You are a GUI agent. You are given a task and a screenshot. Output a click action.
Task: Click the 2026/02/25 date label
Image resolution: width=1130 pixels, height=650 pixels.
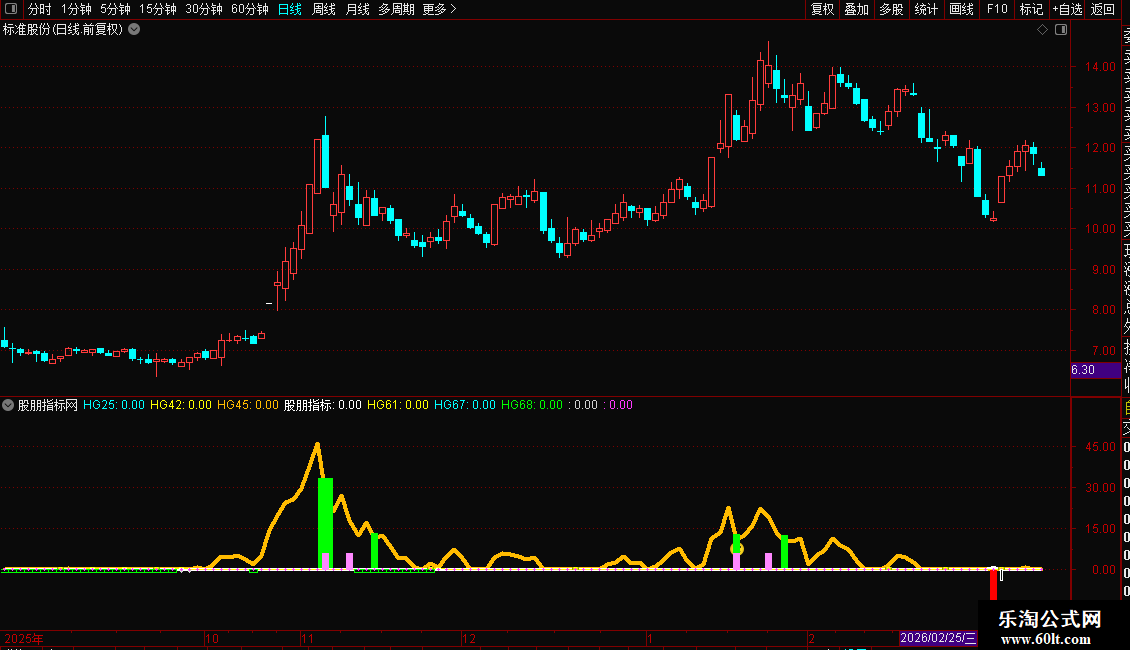pyautogui.click(x=938, y=638)
